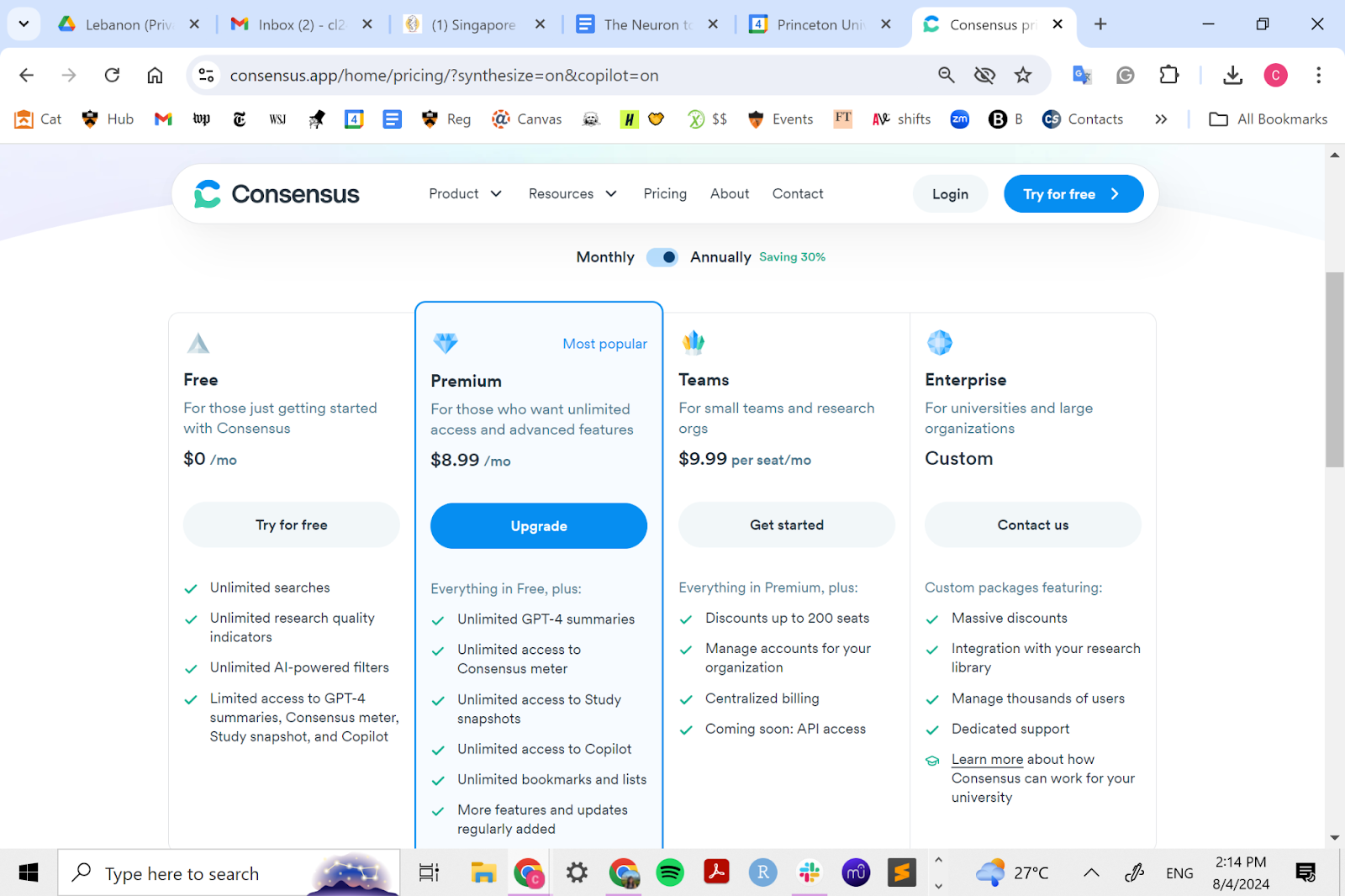The image size is (1345, 896).
Task: Close the Consensus pricing tab
Action: (1058, 24)
